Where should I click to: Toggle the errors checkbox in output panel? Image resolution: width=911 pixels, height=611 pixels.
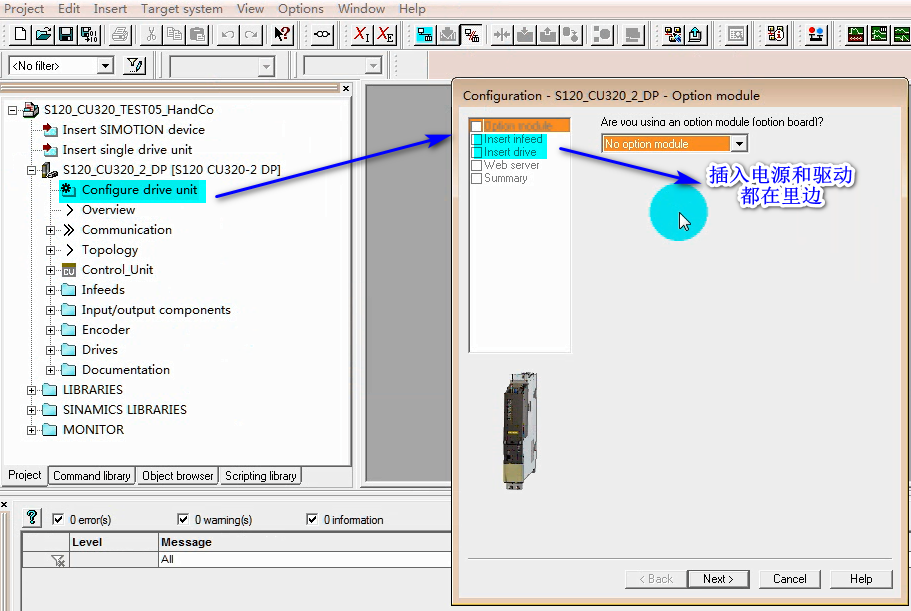58,520
